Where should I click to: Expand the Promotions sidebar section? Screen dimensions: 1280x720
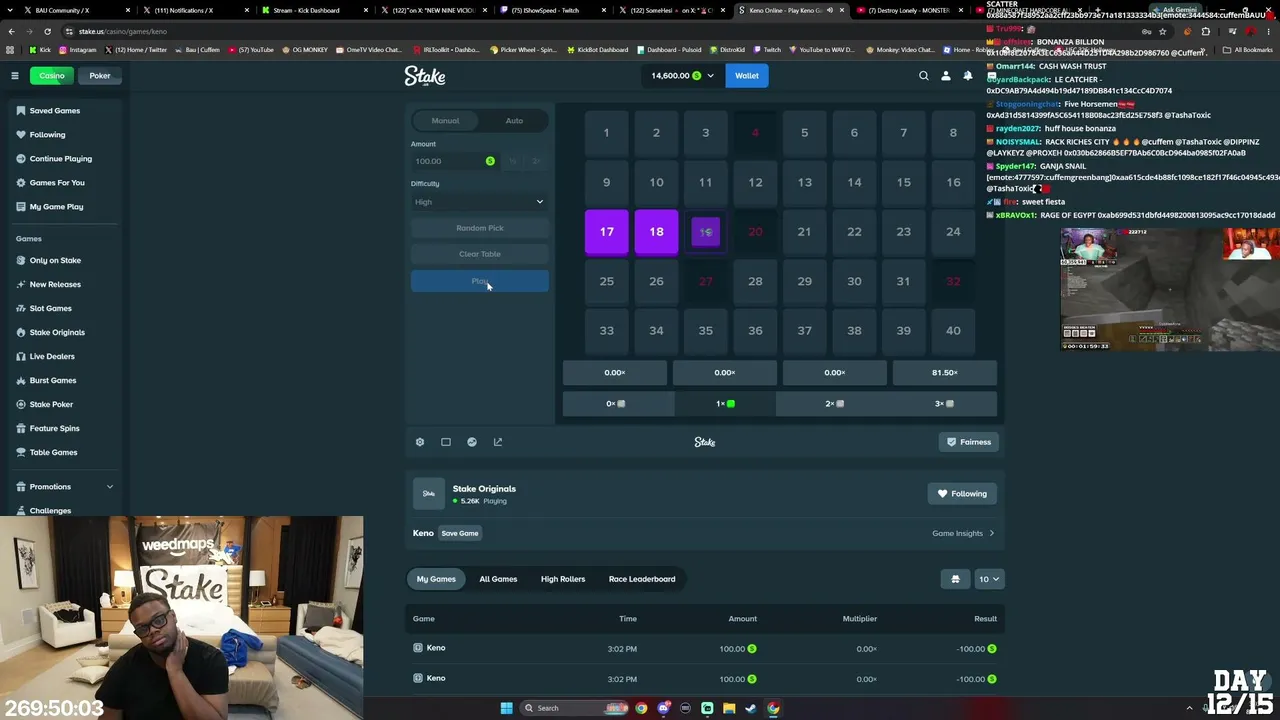point(64,487)
